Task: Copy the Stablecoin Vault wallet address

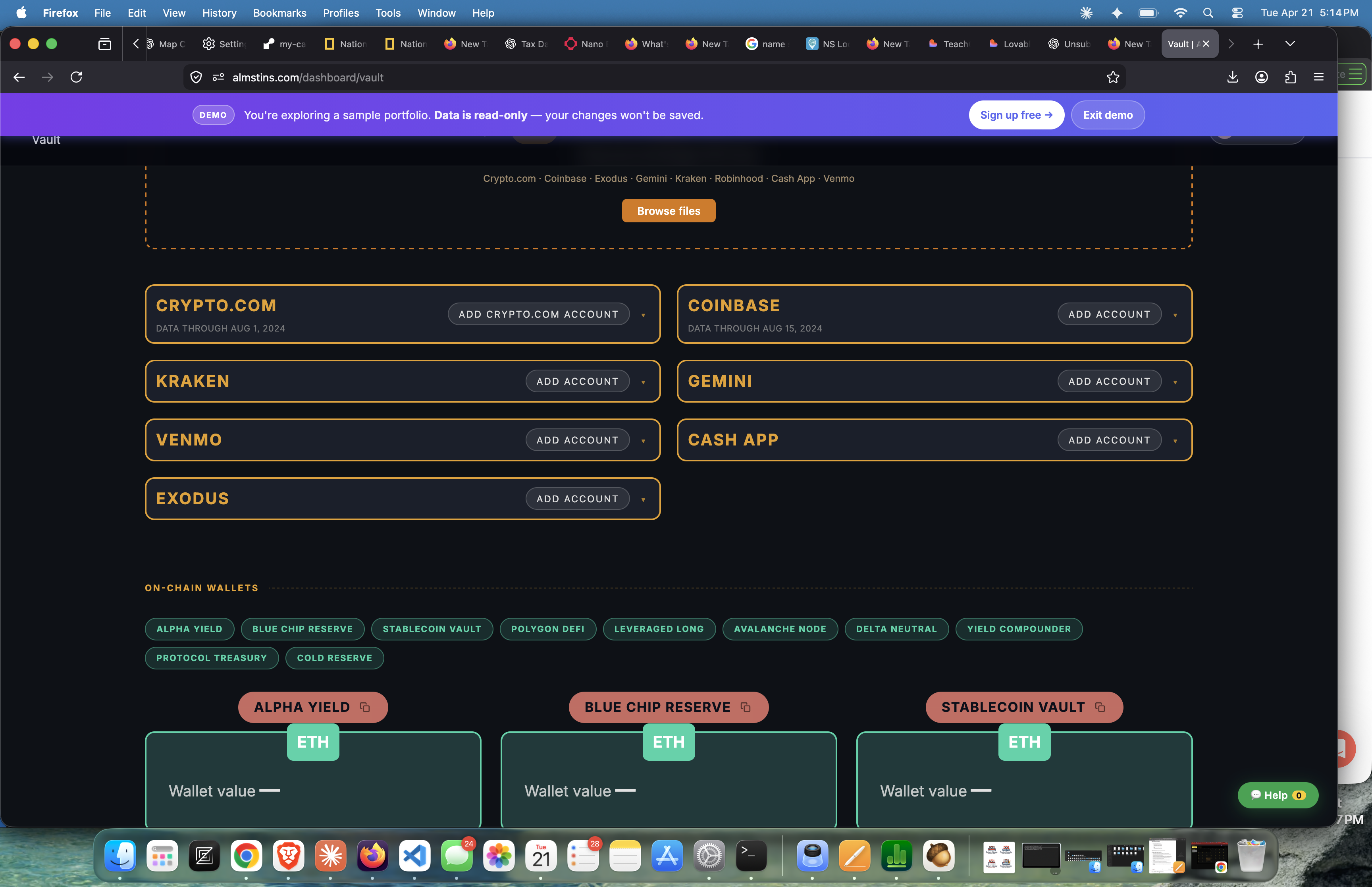Action: coord(1100,707)
